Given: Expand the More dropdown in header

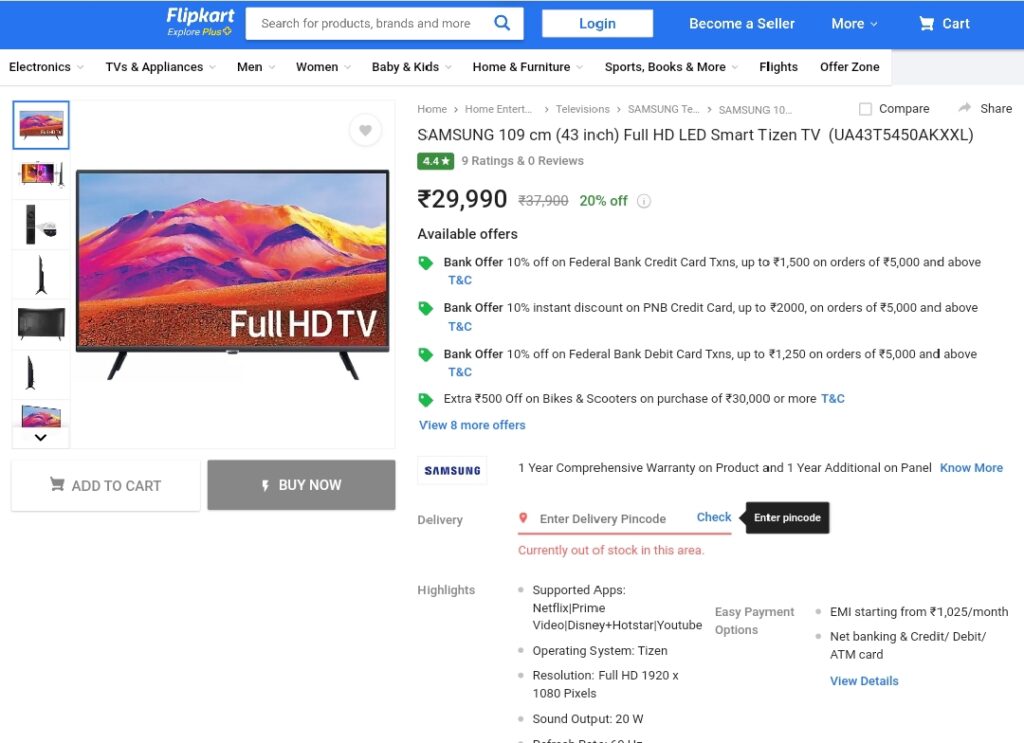Looking at the screenshot, I should 854,24.
